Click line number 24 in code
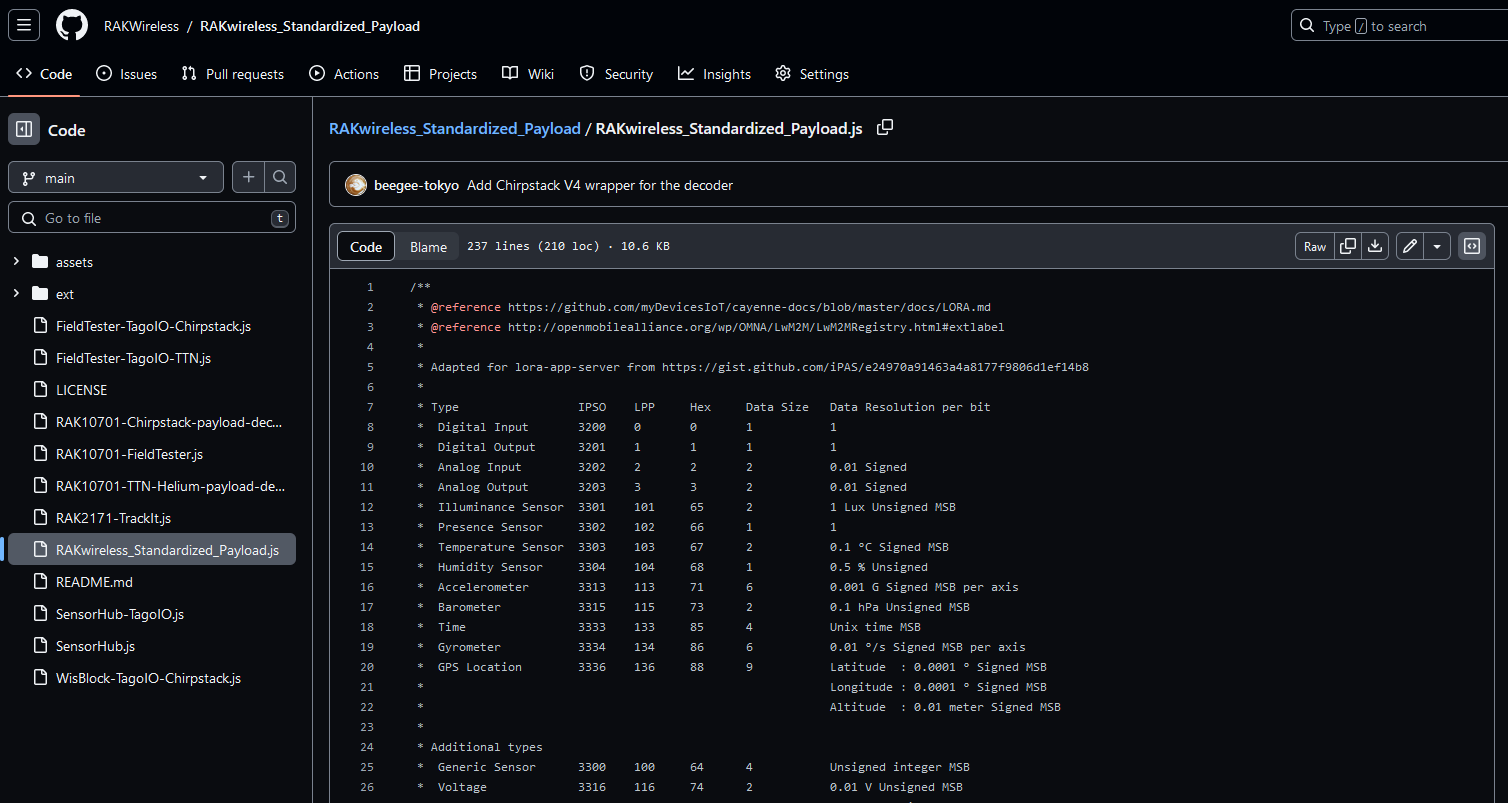Screen dimensions: 1508x803 click(366, 747)
